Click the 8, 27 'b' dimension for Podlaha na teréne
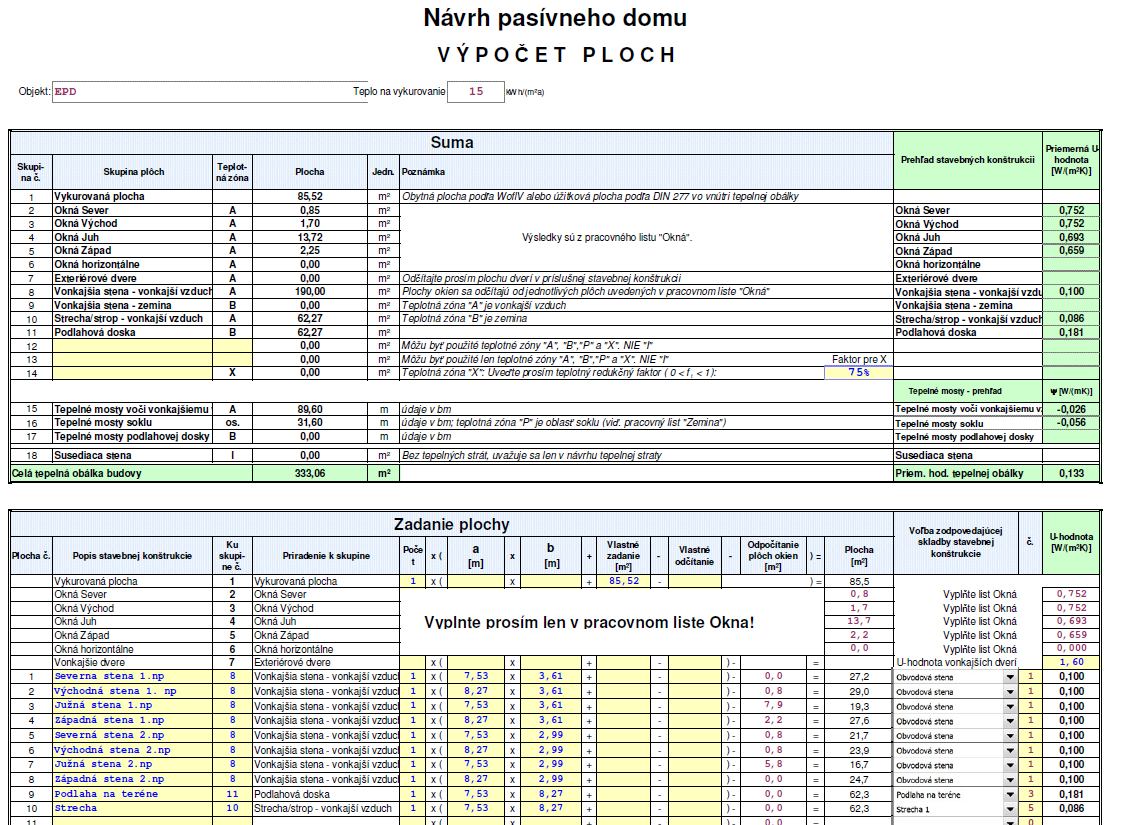Image resolution: width=1124 pixels, height=825 pixels. (551, 793)
